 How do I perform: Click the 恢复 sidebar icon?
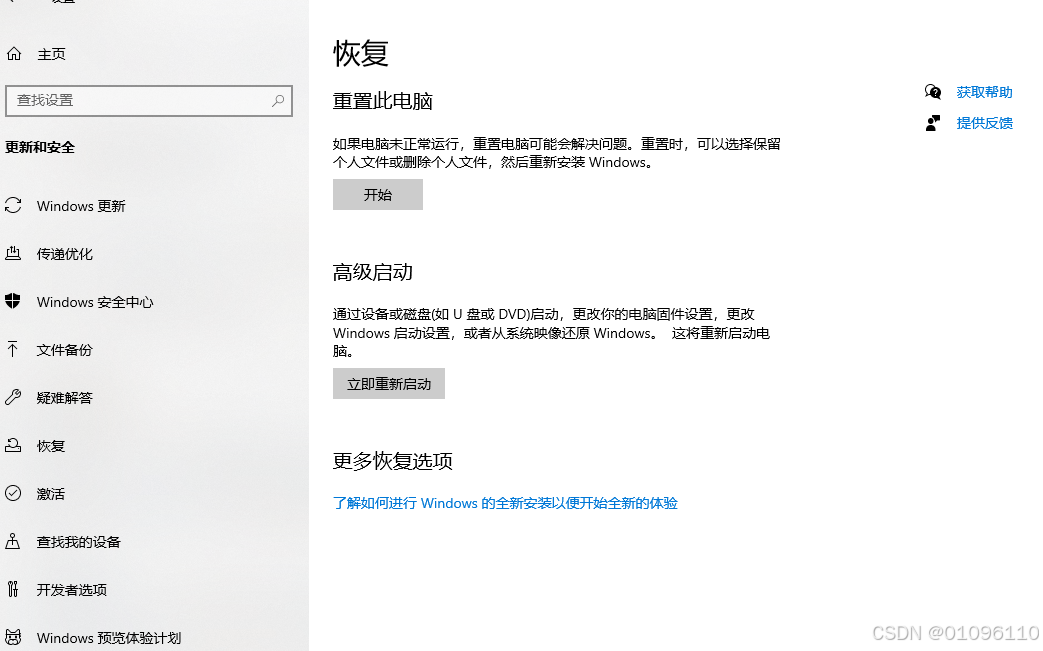(13, 445)
